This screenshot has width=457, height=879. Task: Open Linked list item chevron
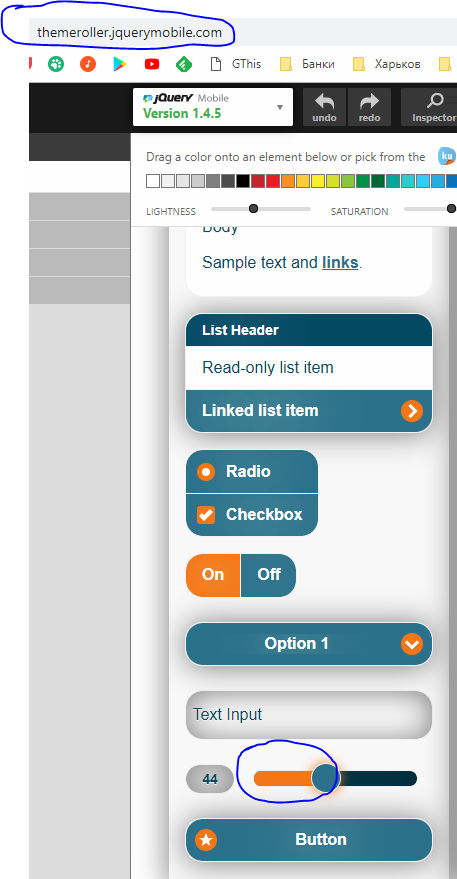point(412,411)
